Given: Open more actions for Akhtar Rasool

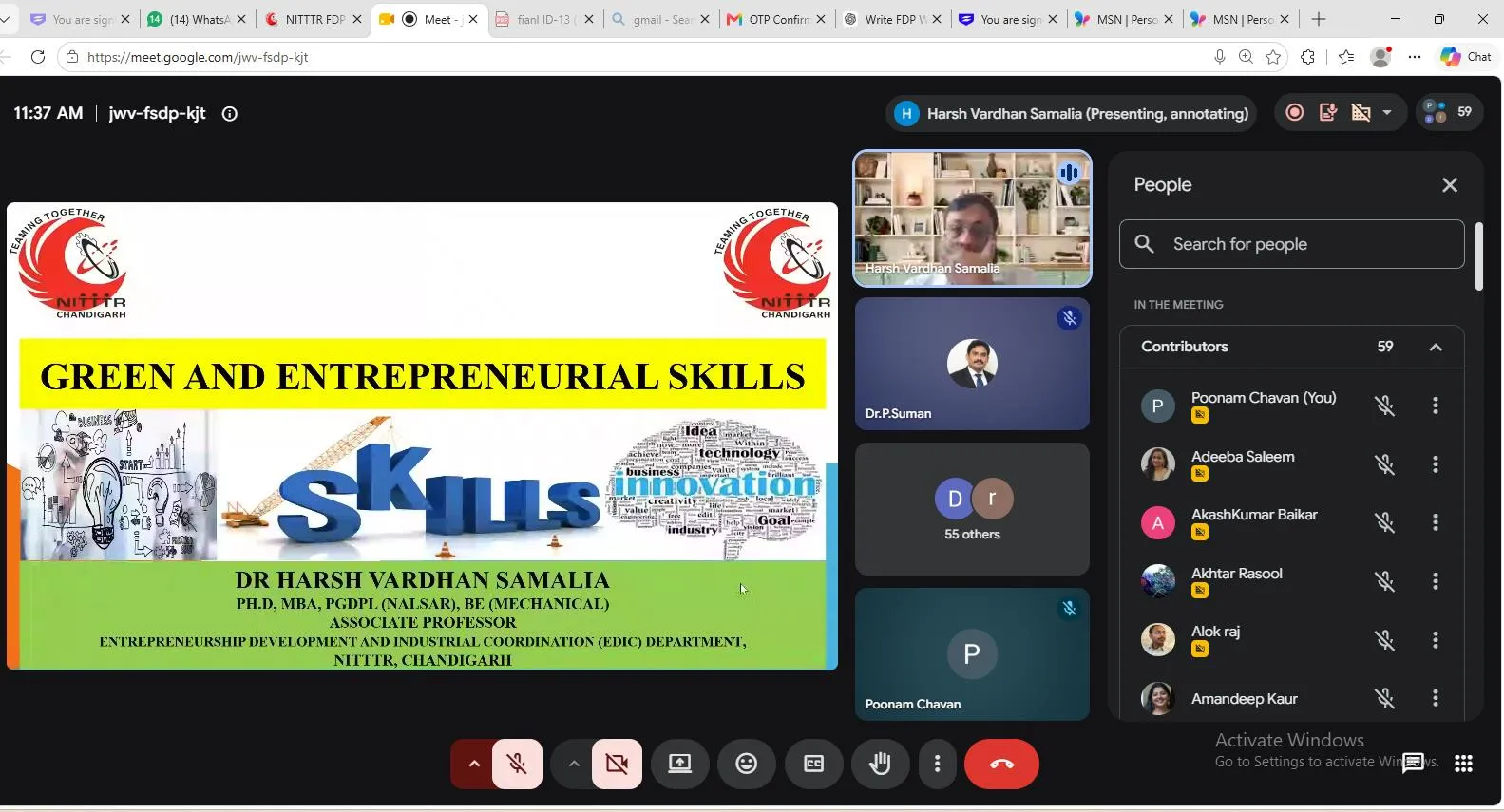Looking at the screenshot, I should click(1435, 581).
